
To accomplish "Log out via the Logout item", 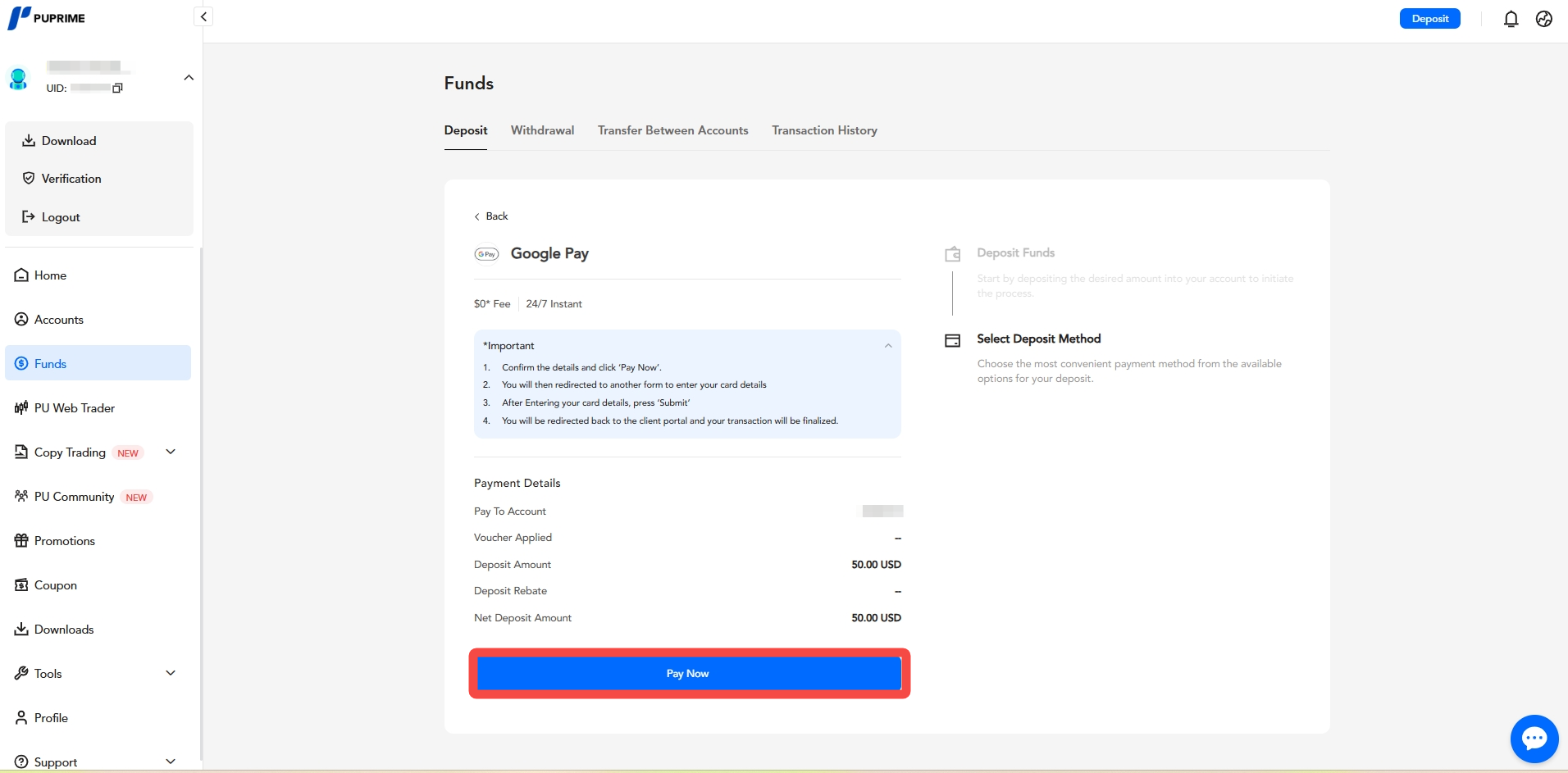I will tap(99, 217).
